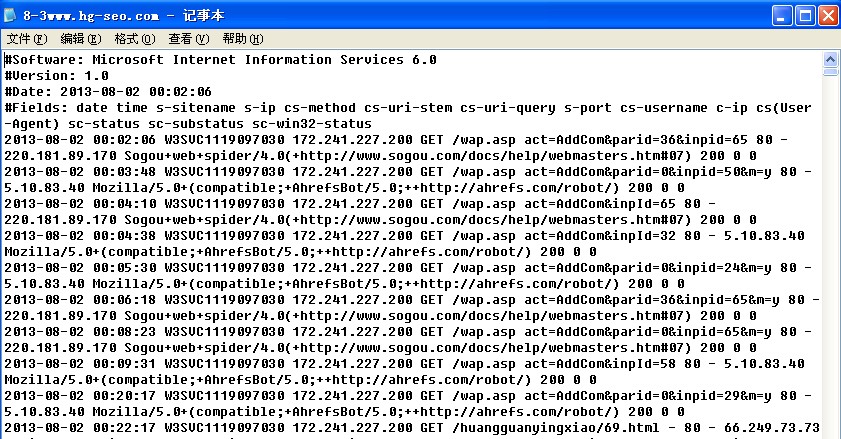The width and height of the screenshot is (841, 439).
Task: Place cursor in the #Software header line
Action: [x=220, y=60]
